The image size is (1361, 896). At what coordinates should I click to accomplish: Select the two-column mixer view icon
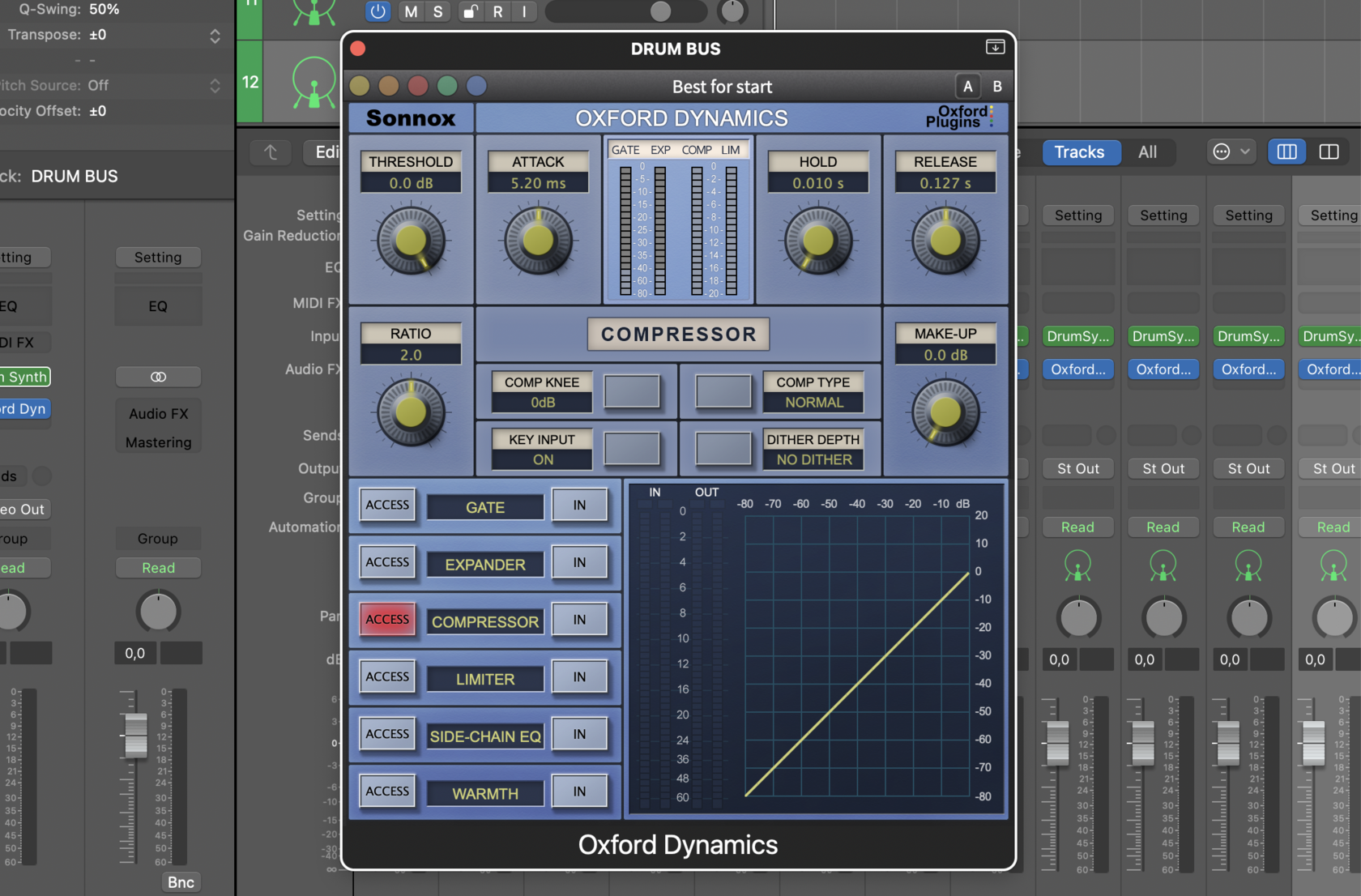point(1329,151)
